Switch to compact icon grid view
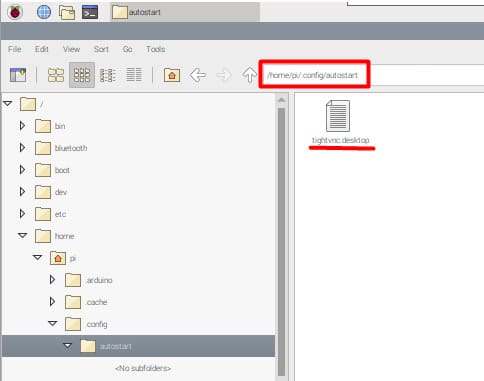The height and width of the screenshot is (381, 484). pos(82,75)
